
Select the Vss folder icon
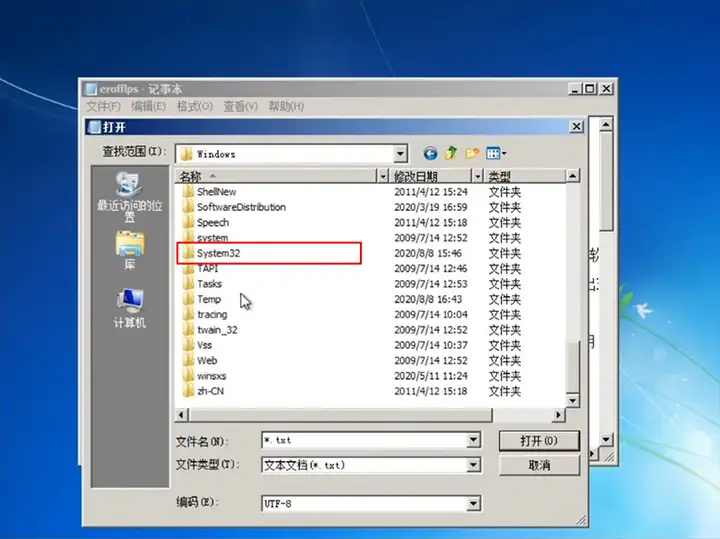coord(188,345)
